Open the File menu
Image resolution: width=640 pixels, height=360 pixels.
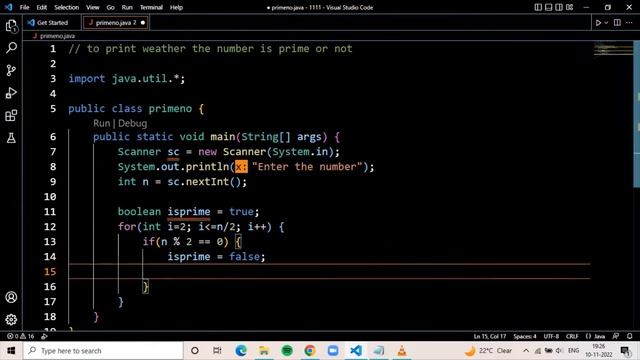point(24,7)
